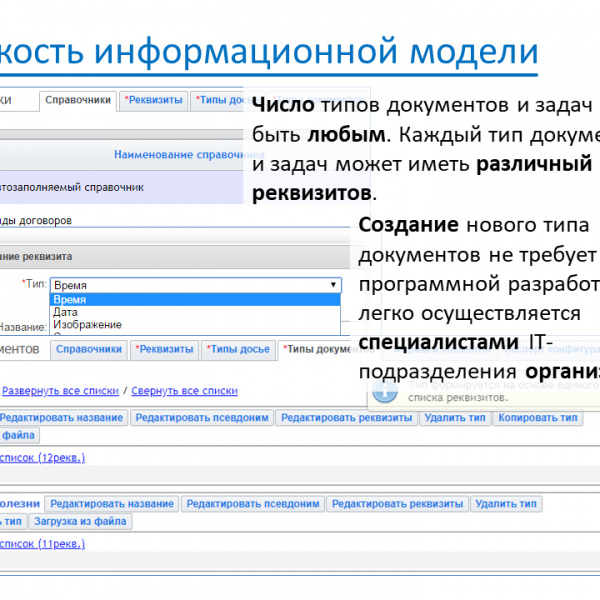
Task: Click the Развернуть все списки link
Action: 61,391
